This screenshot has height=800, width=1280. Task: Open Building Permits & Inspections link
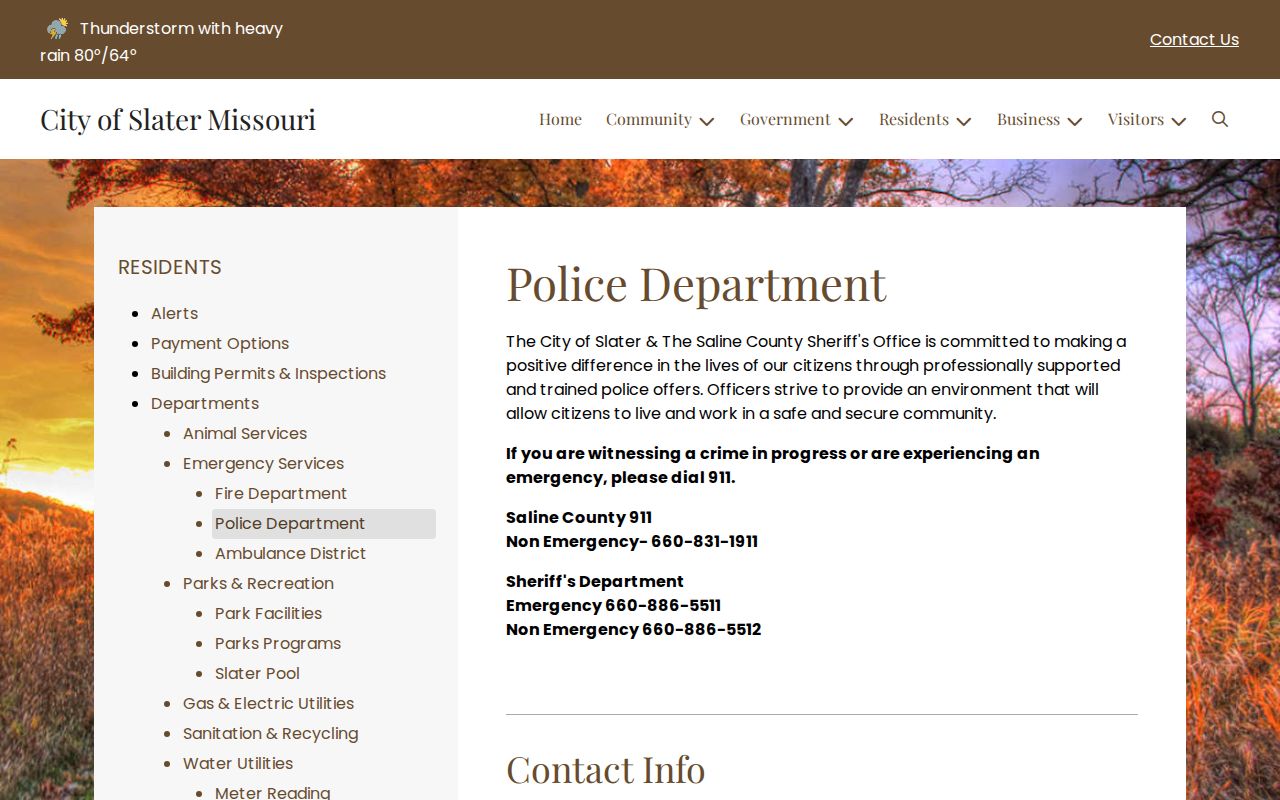click(268, 373)
